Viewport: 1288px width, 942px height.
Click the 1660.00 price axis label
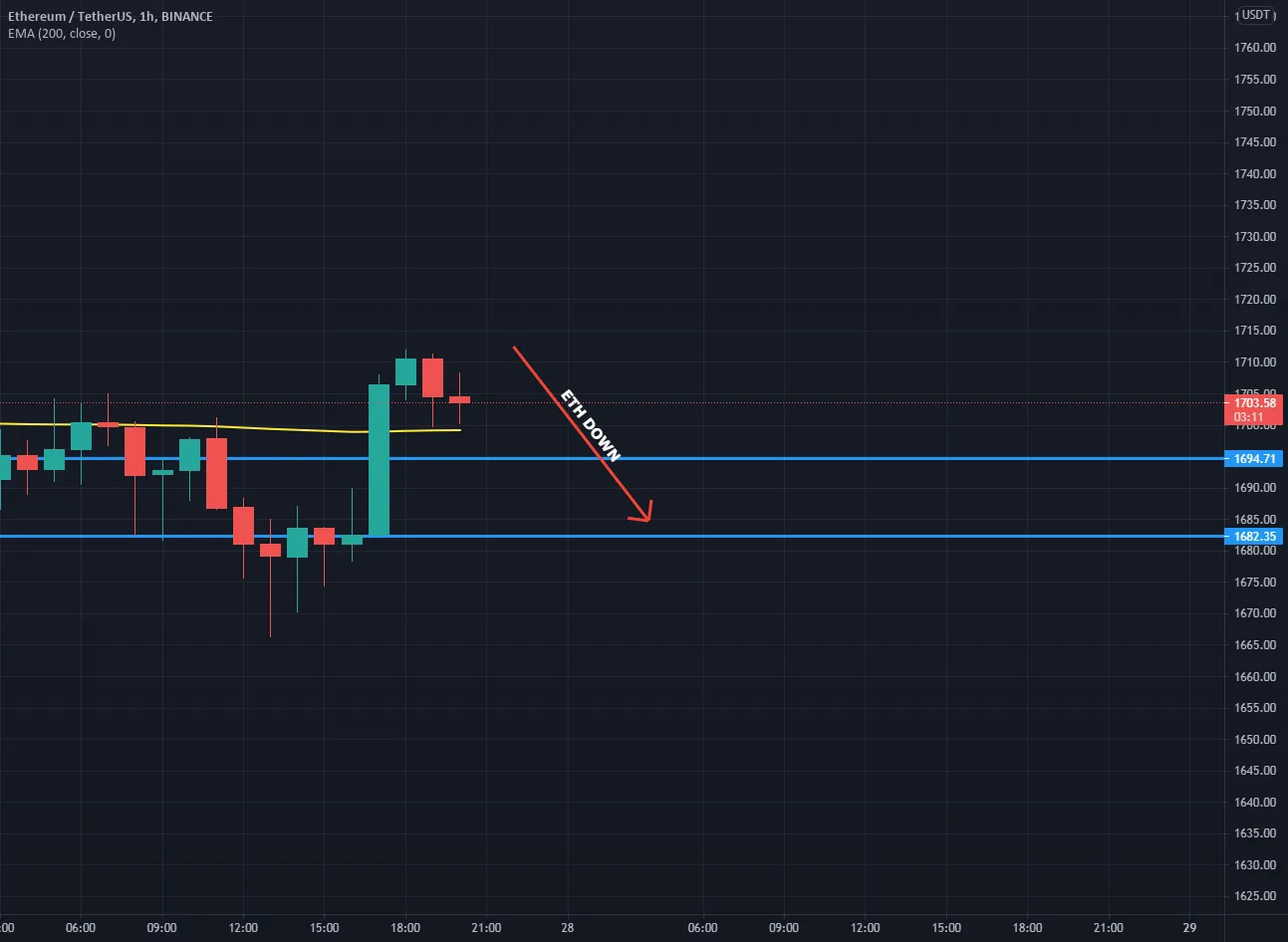[x=1254, y=677]
